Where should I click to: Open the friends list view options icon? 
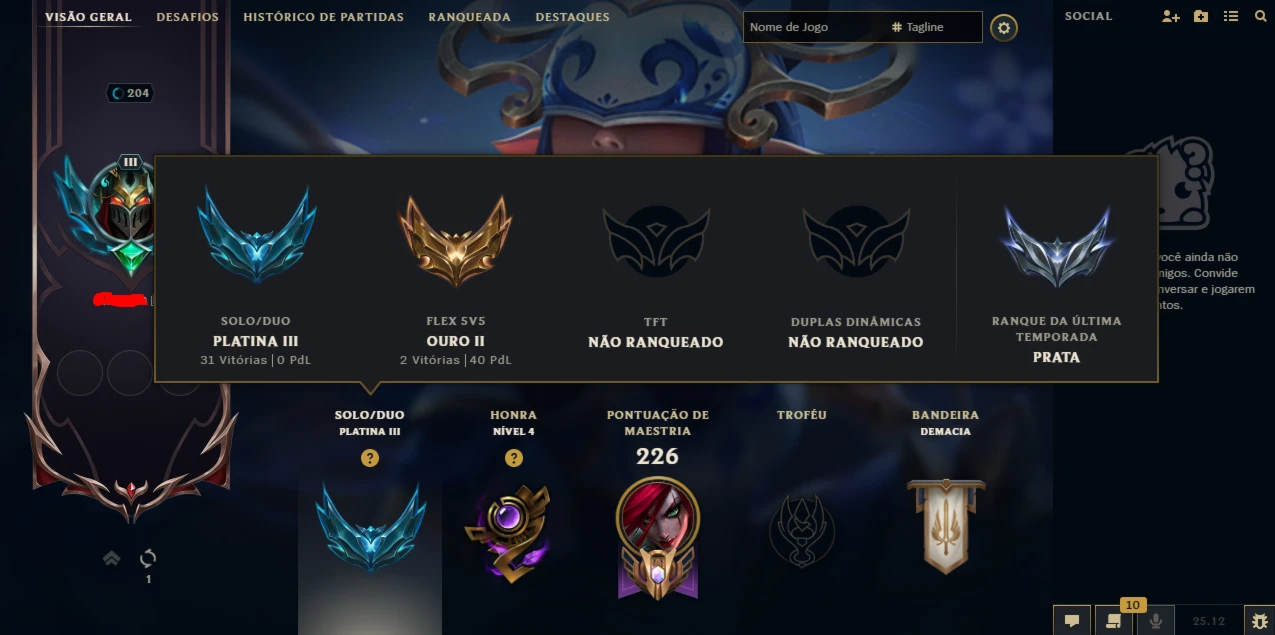(x=1231, y=17)
